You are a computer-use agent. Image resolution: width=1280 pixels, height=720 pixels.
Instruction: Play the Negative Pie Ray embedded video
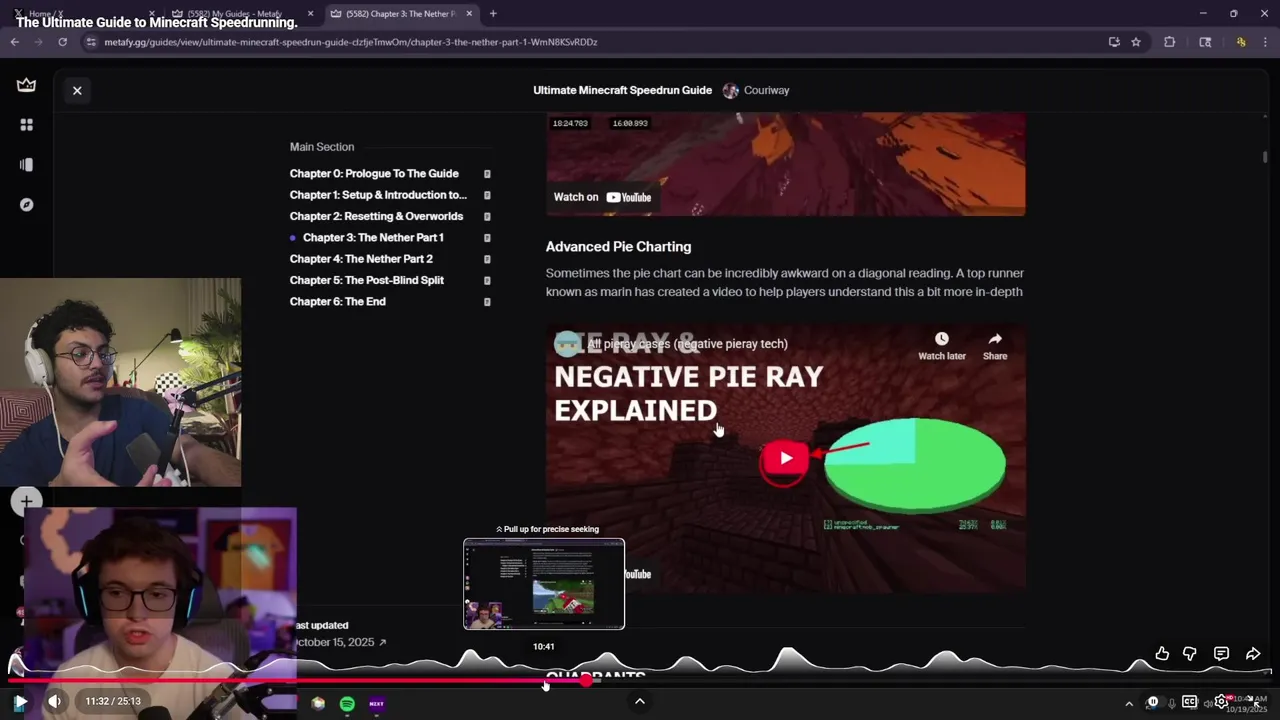785,458
